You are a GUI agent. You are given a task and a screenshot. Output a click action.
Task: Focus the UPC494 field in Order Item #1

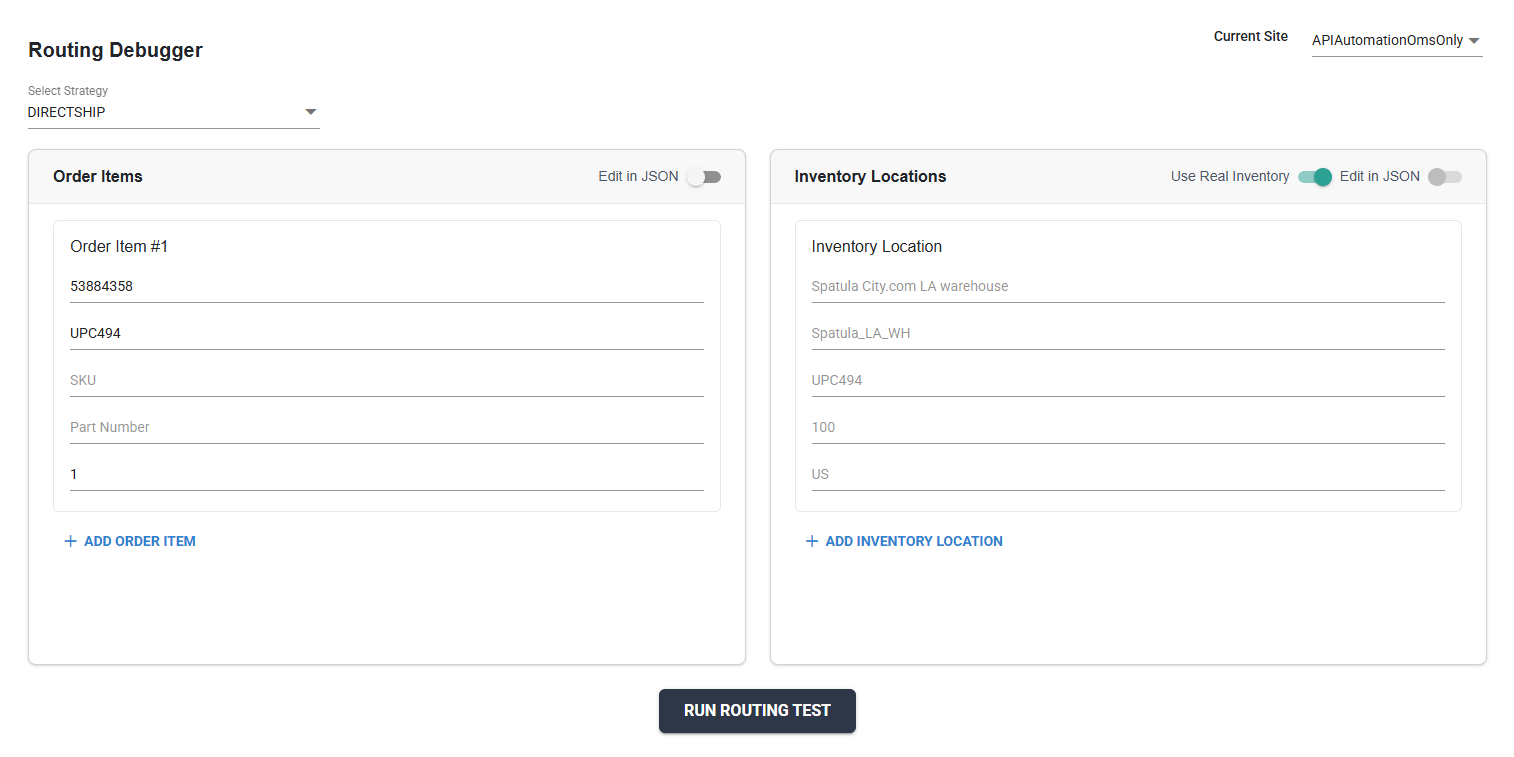point(386,334)
